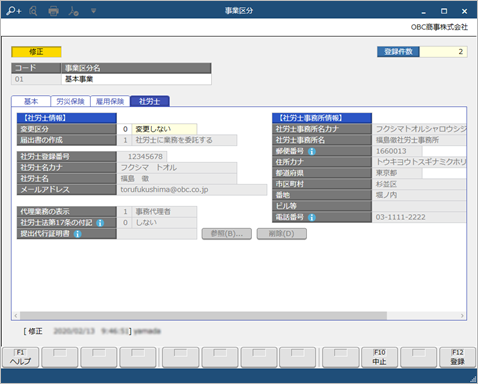The image size is (478, 384).
Task: Click the 市区町村 field 杉並区
Action: tap(419, 184)
